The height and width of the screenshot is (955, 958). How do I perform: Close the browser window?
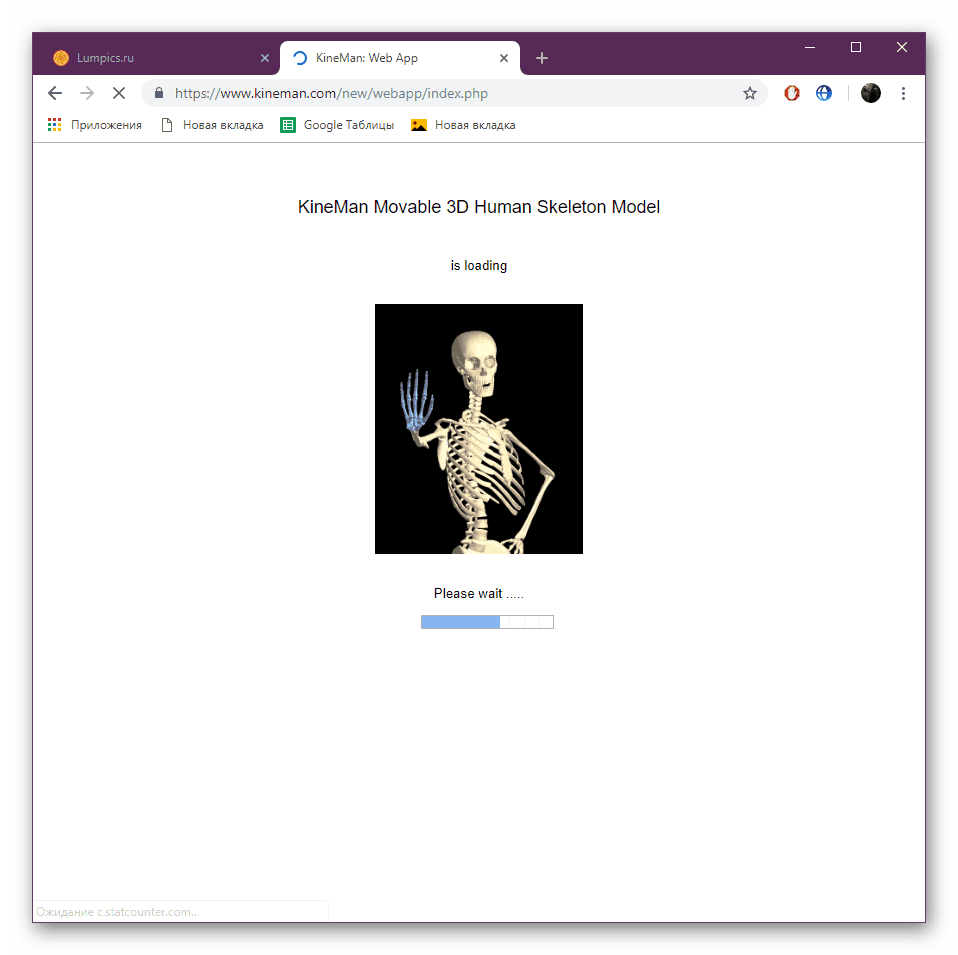coord(902,47)
